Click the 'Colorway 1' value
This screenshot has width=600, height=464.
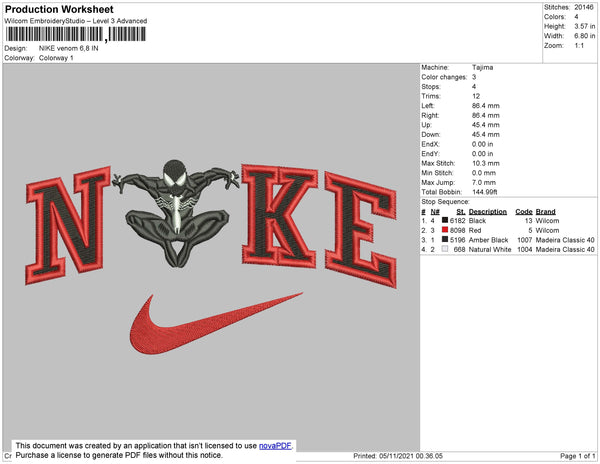coord(56,58)
